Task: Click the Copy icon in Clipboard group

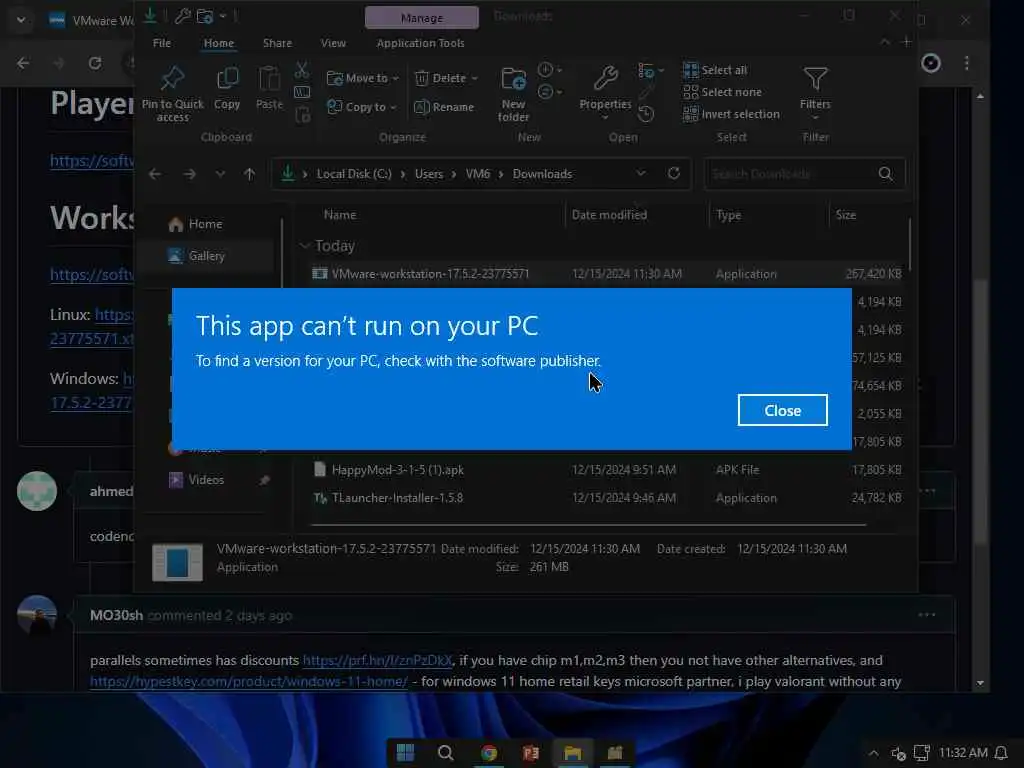Action: (x=227, y=79)
